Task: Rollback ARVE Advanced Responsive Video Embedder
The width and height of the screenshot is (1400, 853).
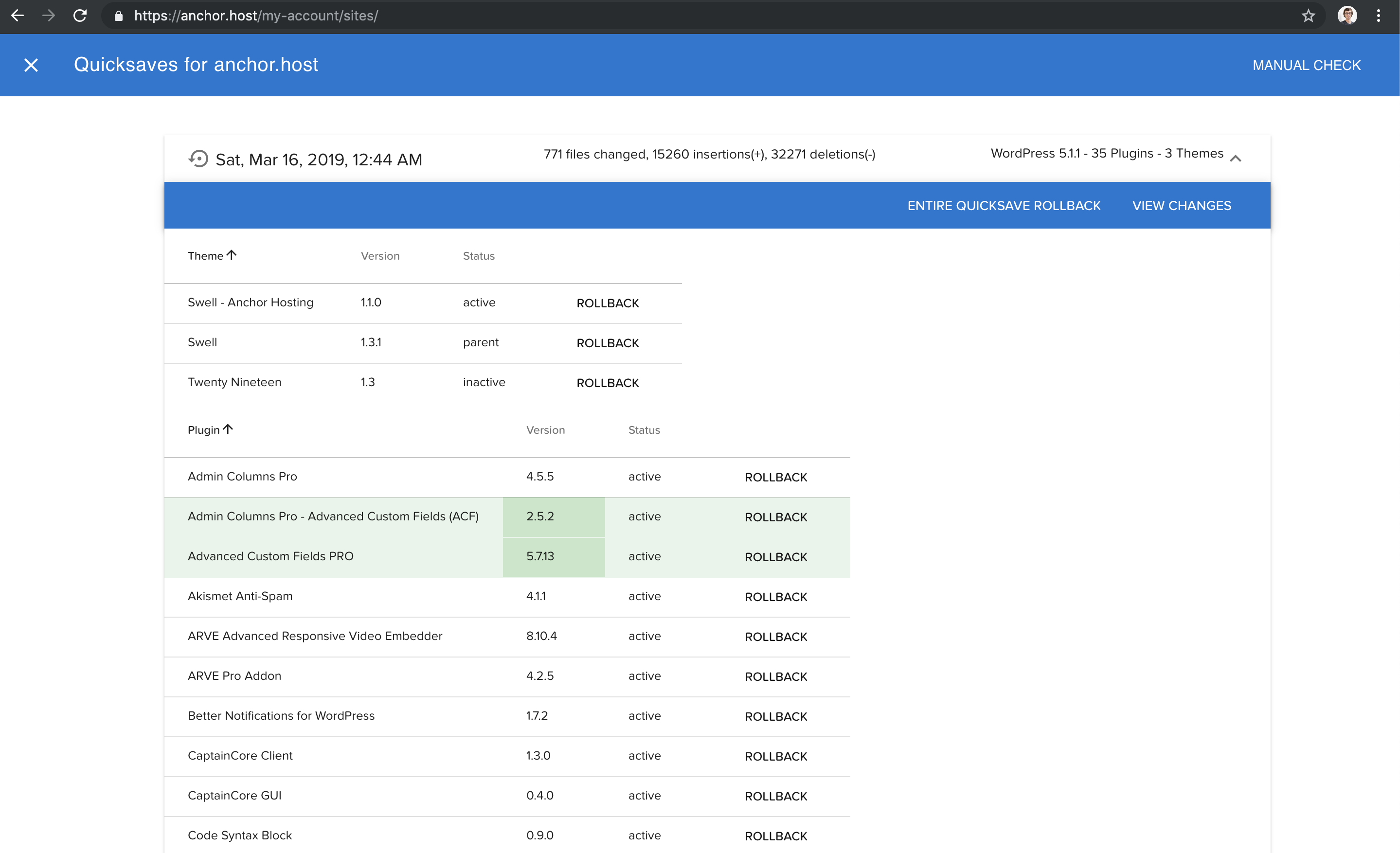Action: 775,637
